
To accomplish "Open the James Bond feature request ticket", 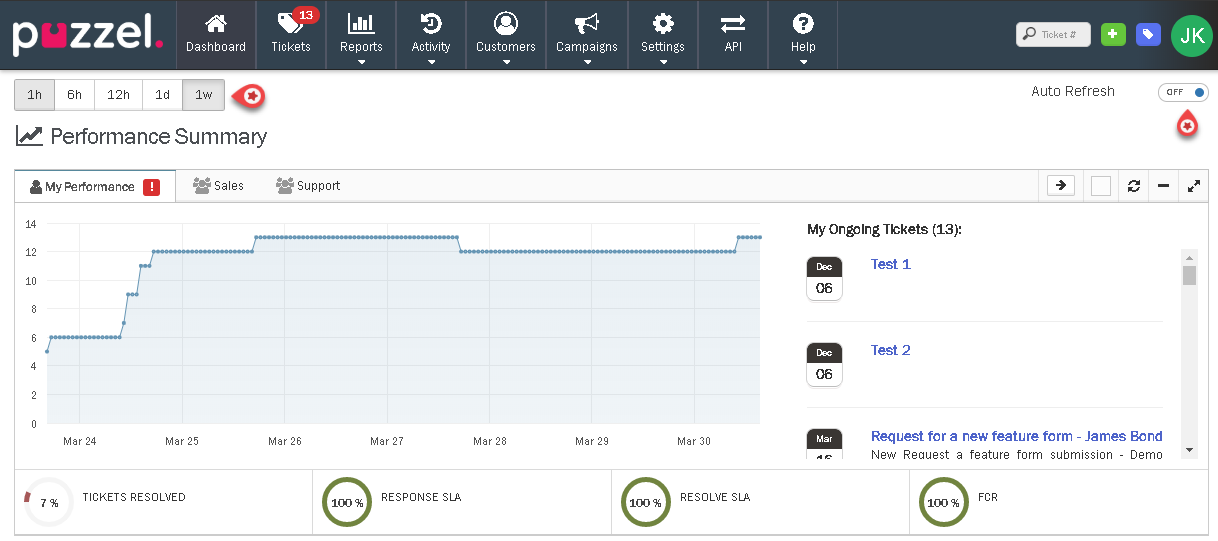I will (1016, 436).
